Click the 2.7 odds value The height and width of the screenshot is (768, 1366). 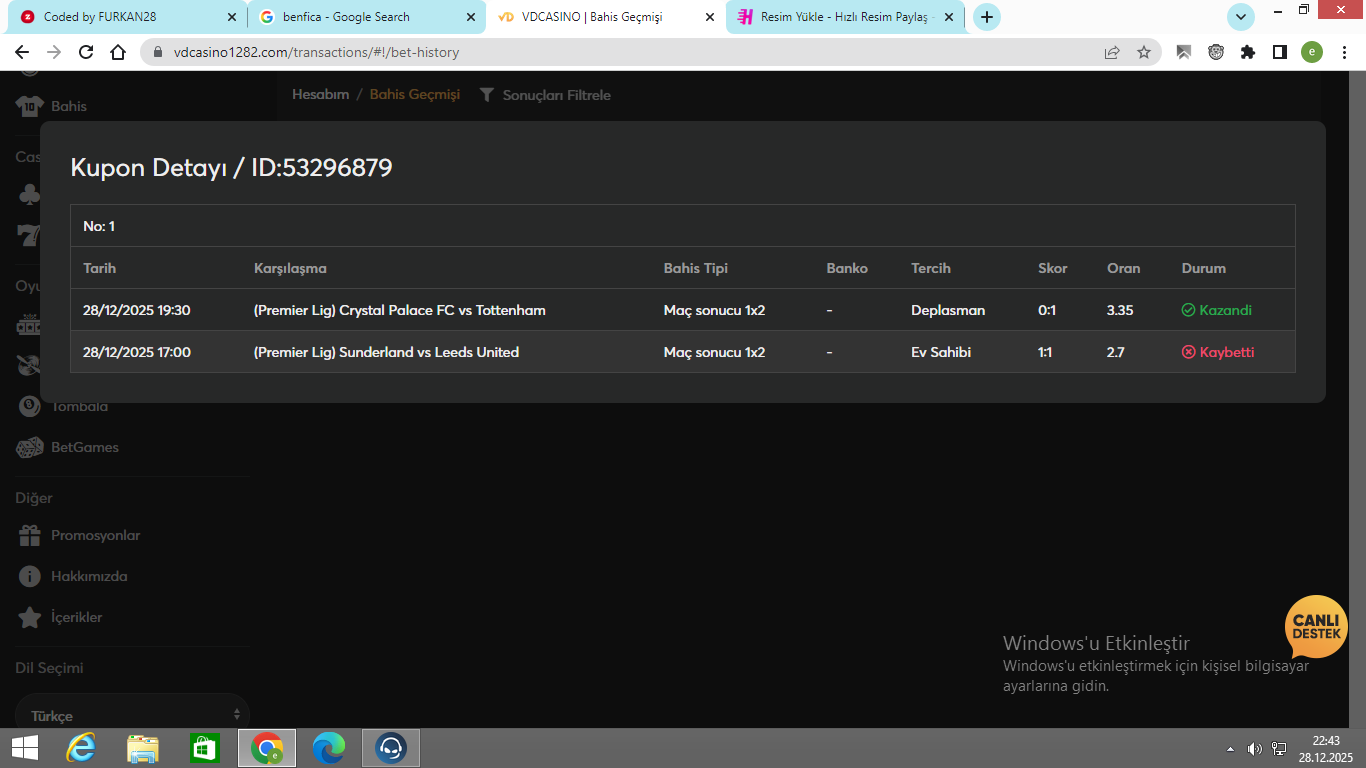1115,352
